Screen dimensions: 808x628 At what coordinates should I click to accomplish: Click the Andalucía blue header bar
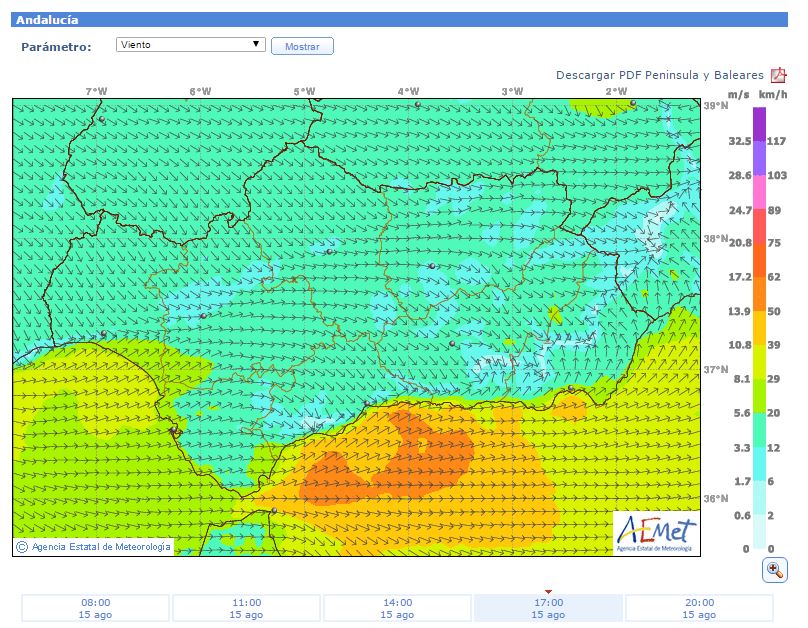tap(398, 20)
